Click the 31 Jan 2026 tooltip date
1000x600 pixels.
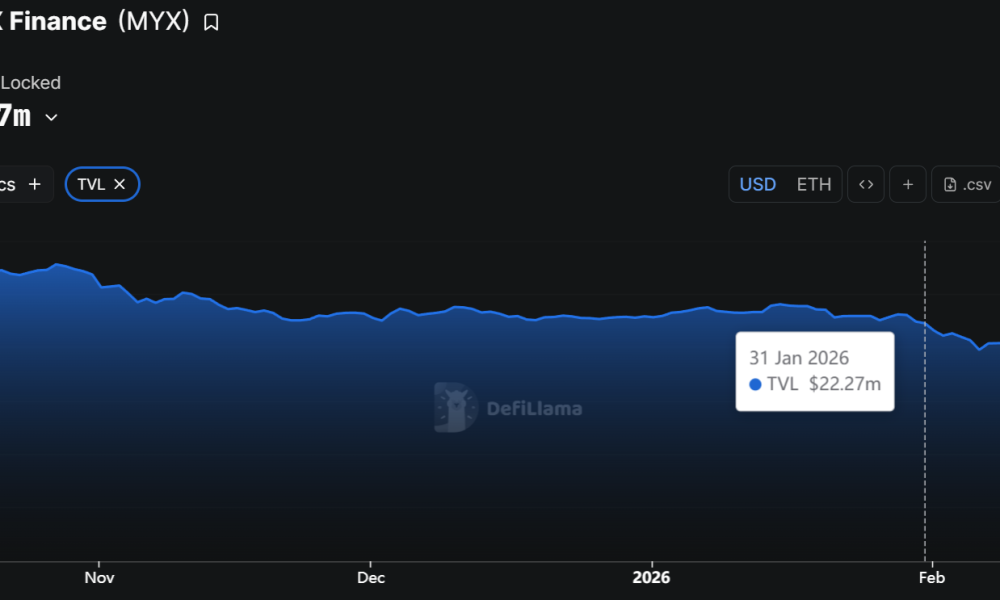798,358
